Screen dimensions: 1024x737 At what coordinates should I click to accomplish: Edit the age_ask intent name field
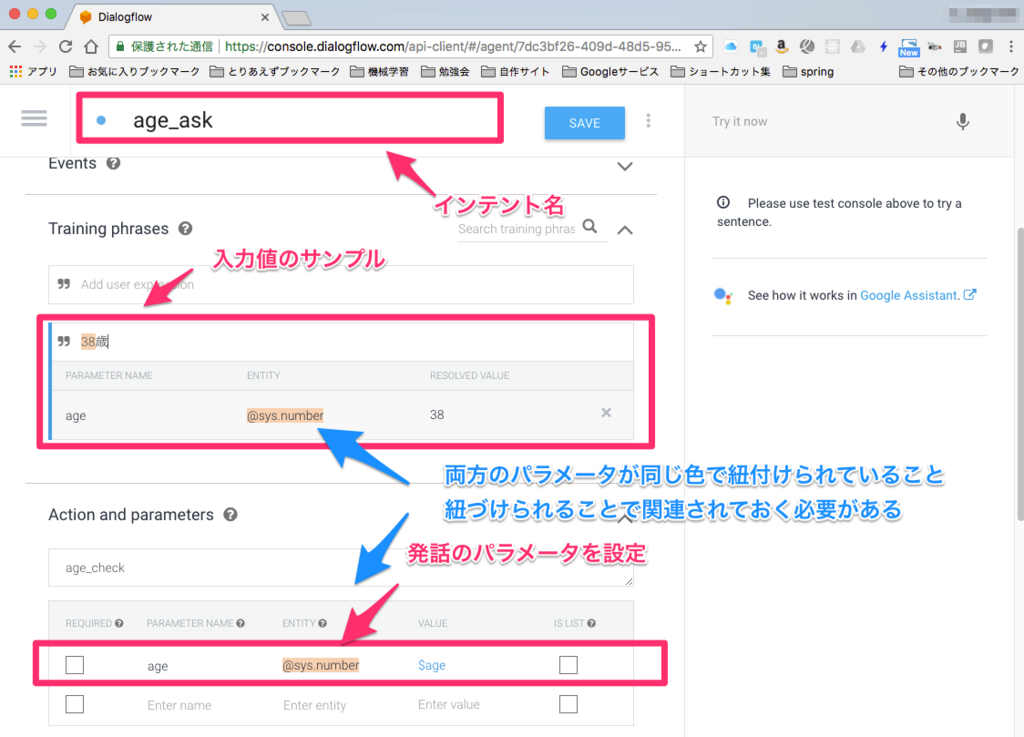290,119
